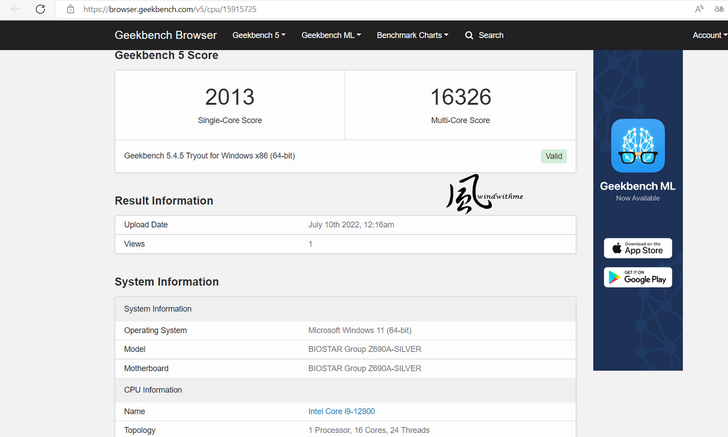
Task: Click the green Valid badge
Action: 554,156
